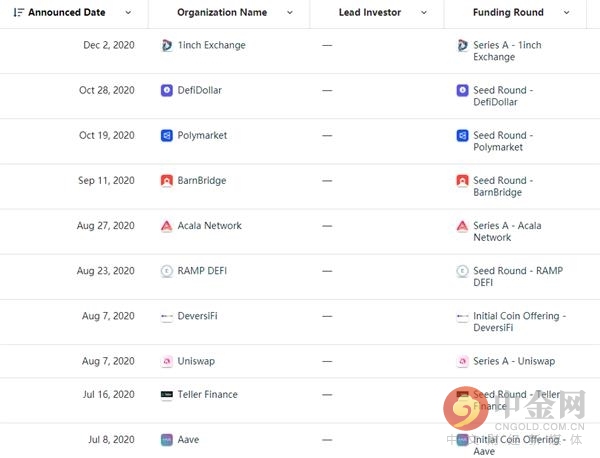This screenshot has height=458, width=600.
Task: Expand the Announced Date column dropdown
Action: (128, 13)
